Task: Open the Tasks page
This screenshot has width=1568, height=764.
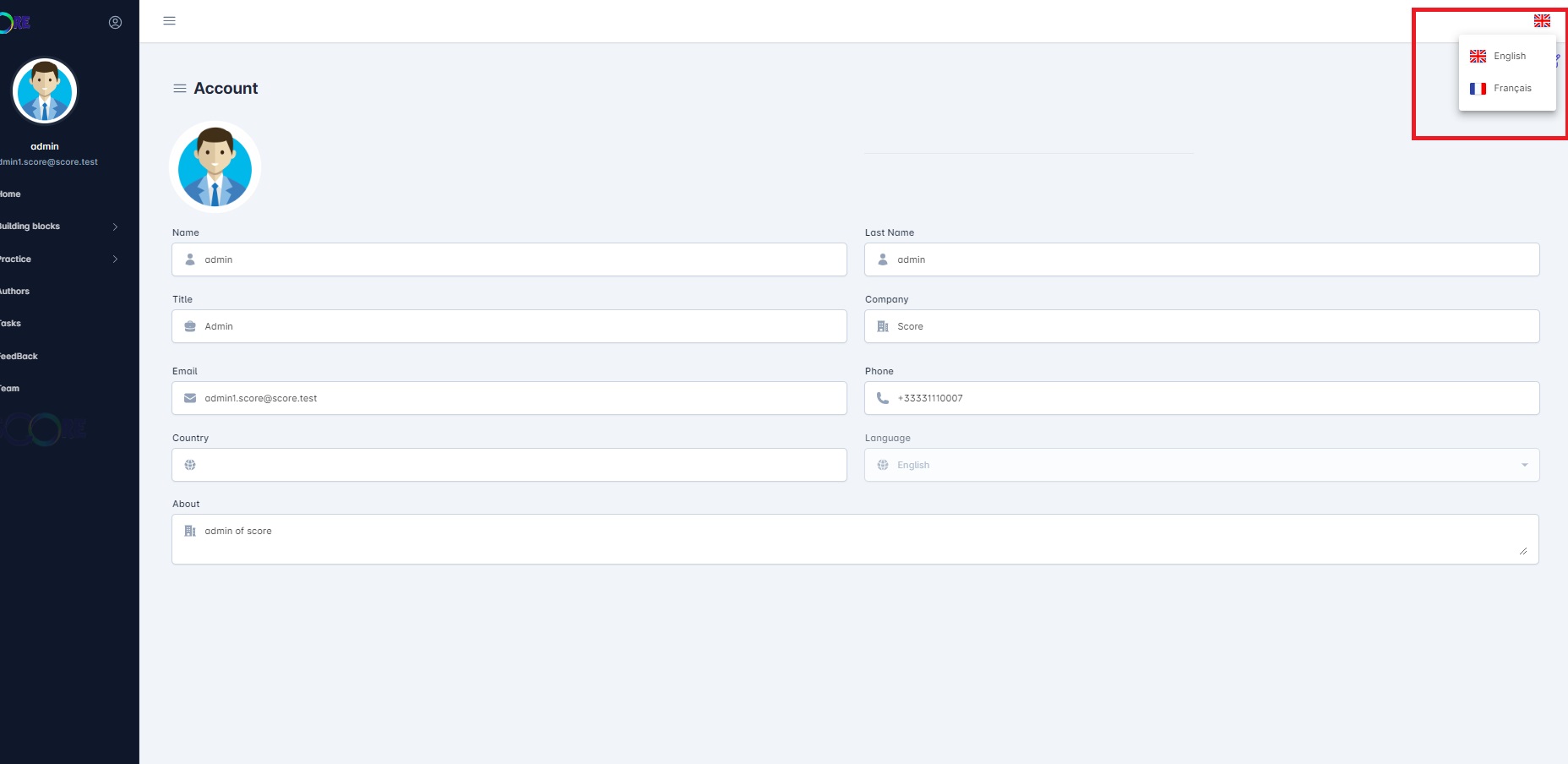Action: coord(11,324)
